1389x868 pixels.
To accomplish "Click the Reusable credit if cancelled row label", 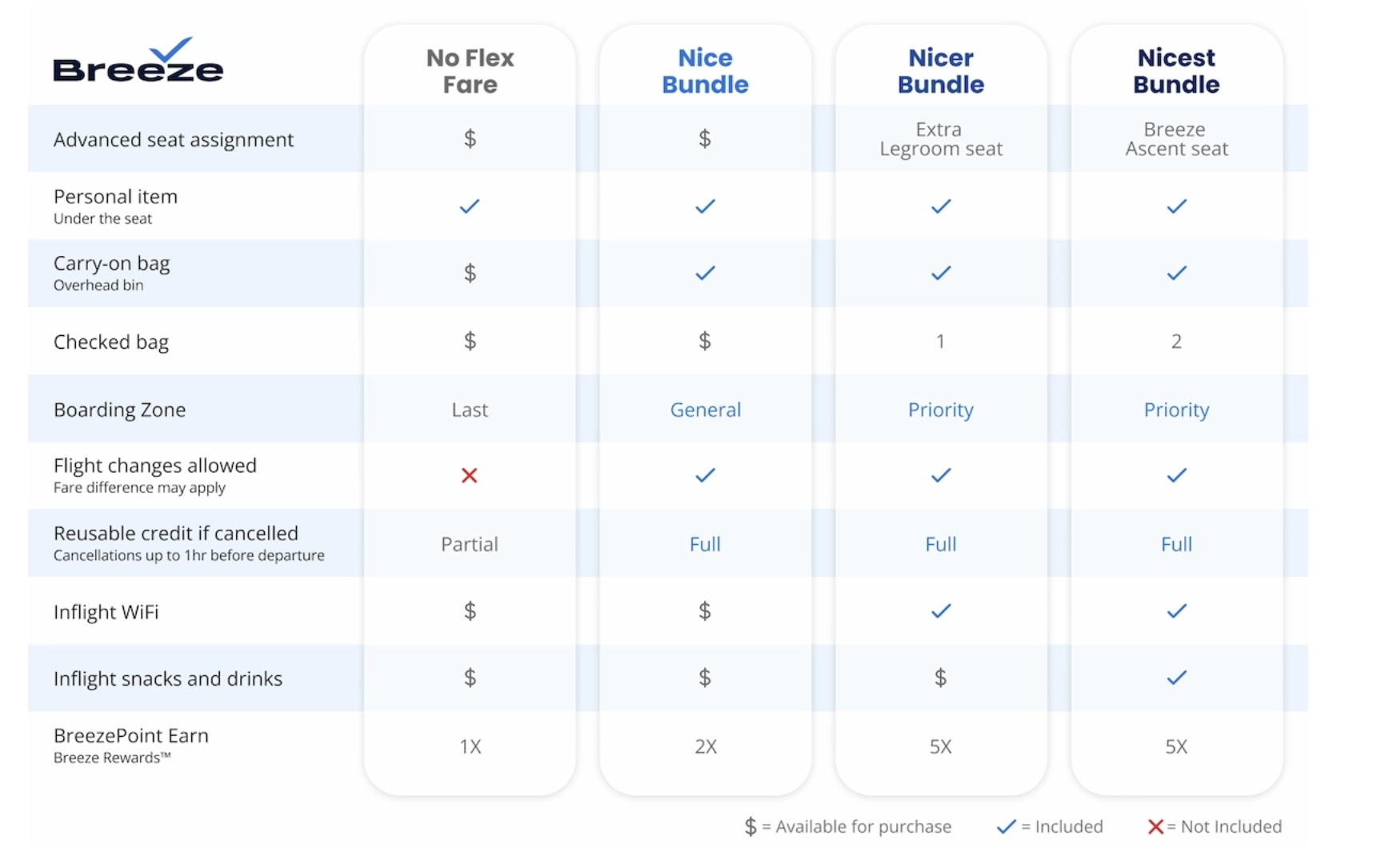I will (x=189, y=543).
